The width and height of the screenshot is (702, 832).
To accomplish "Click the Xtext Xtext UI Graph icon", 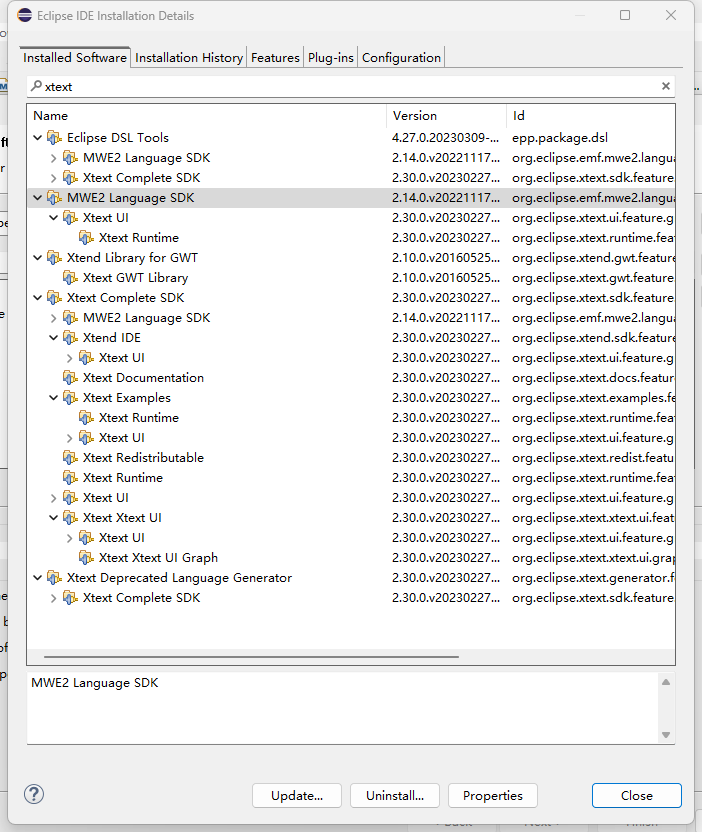I will tap(86, 558).
